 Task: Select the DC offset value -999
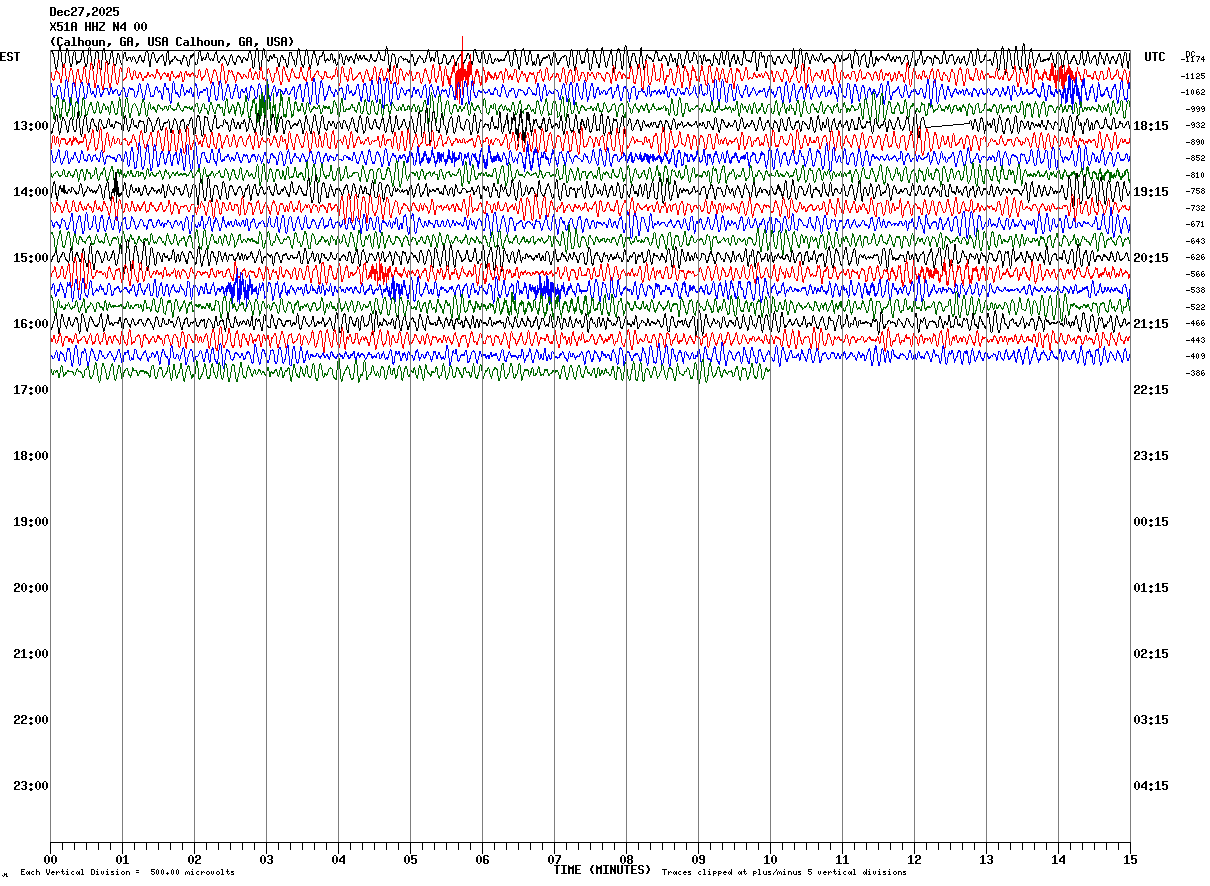(1195, 109)
